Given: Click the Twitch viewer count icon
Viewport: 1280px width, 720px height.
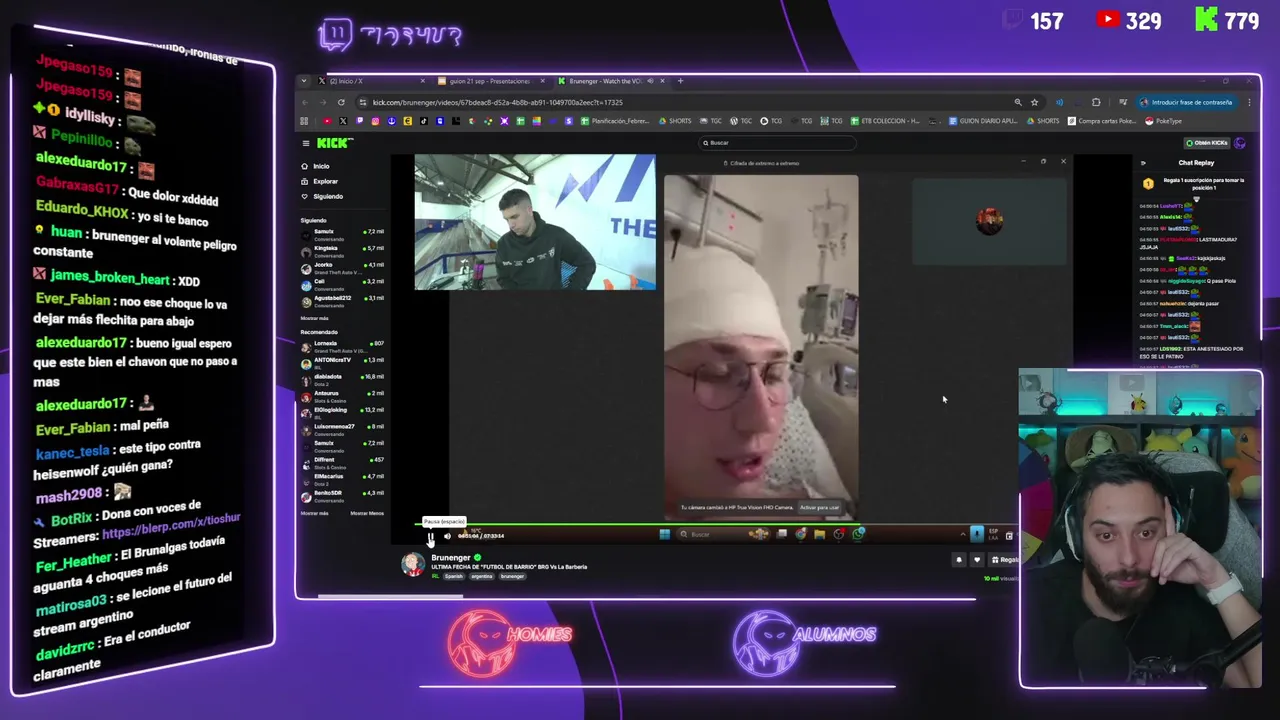Looking at the screenshot, I should (x=1012, y=19).
